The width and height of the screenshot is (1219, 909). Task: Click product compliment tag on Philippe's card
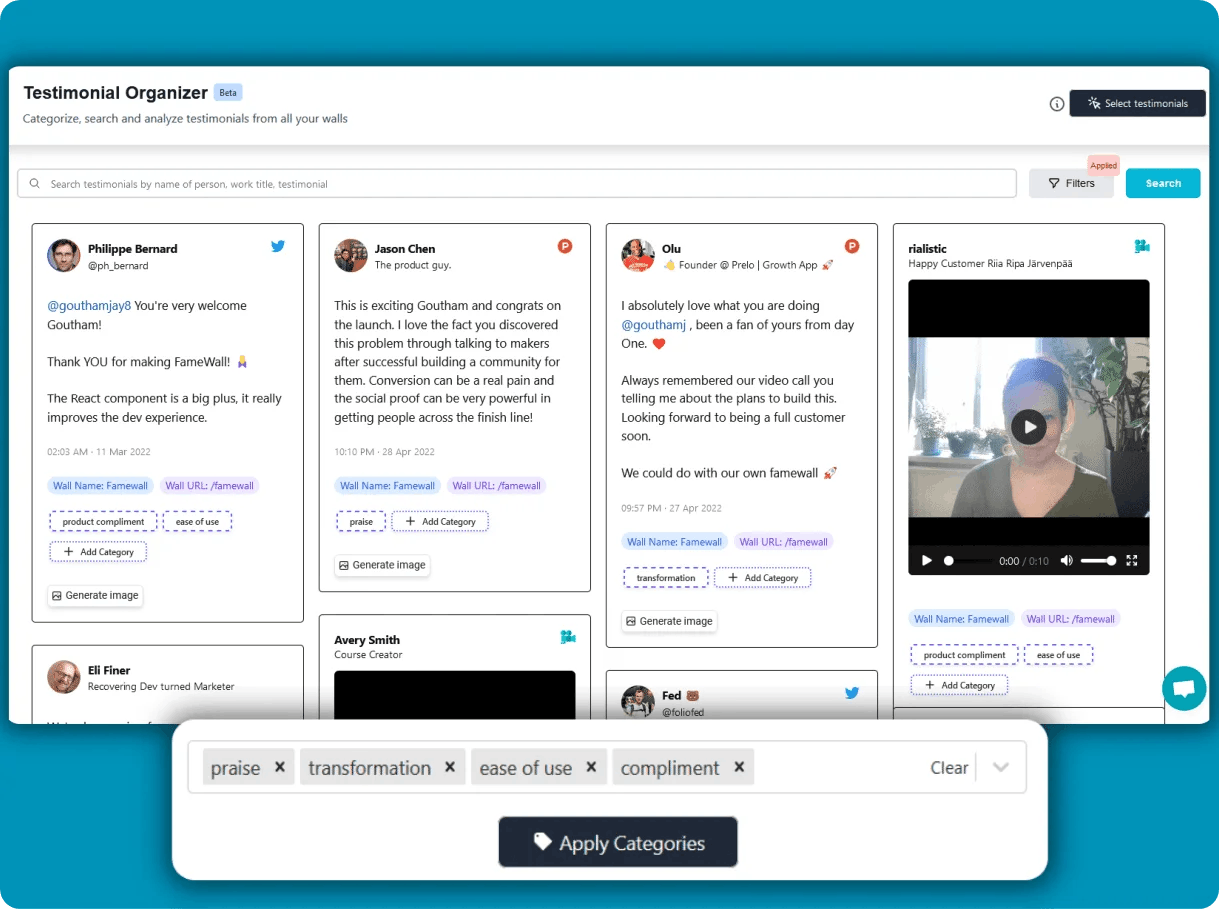103,521
